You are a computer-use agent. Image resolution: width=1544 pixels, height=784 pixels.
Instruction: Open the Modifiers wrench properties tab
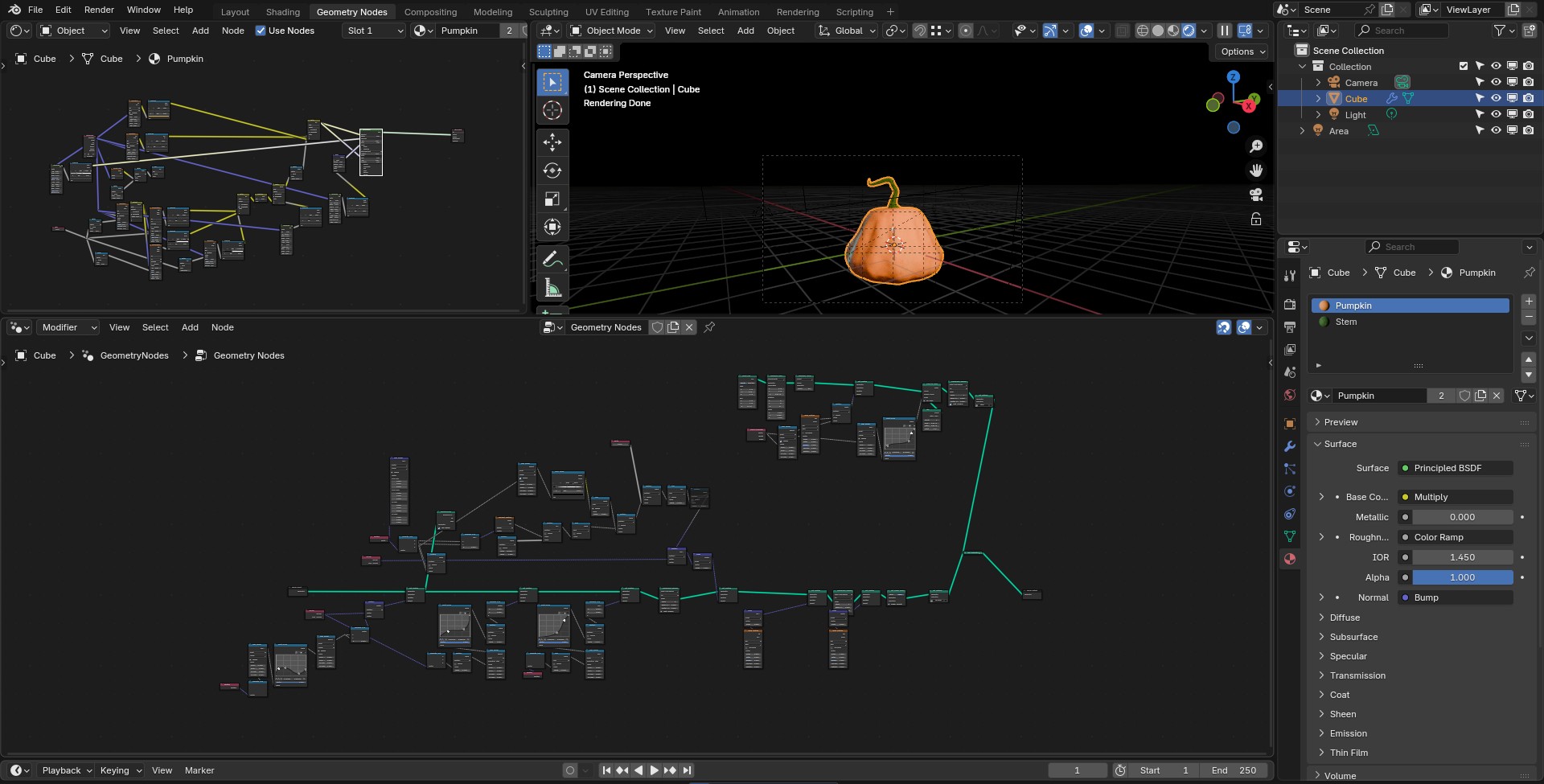click(x=1290, y=446)
